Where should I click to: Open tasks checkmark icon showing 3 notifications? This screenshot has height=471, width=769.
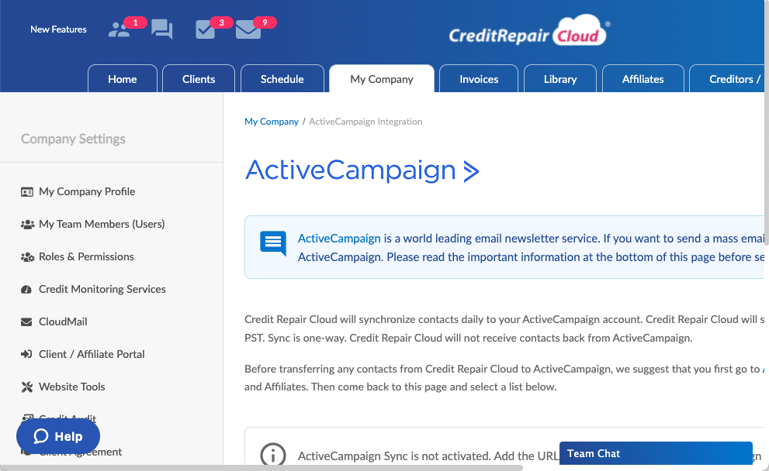coord(206,29)
